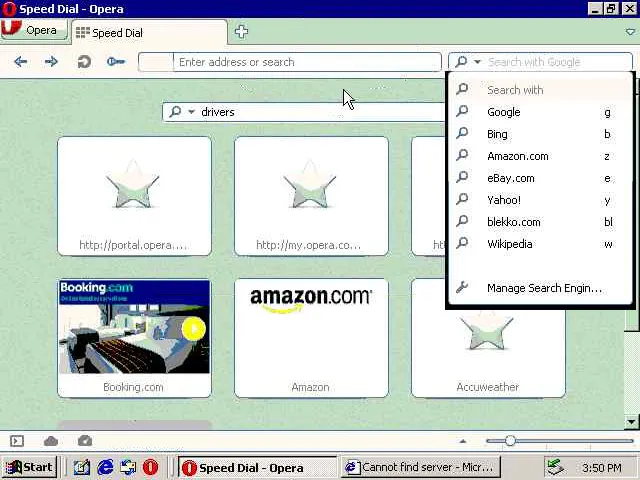Choose blekko.com from search engine list

click(540, 222)
